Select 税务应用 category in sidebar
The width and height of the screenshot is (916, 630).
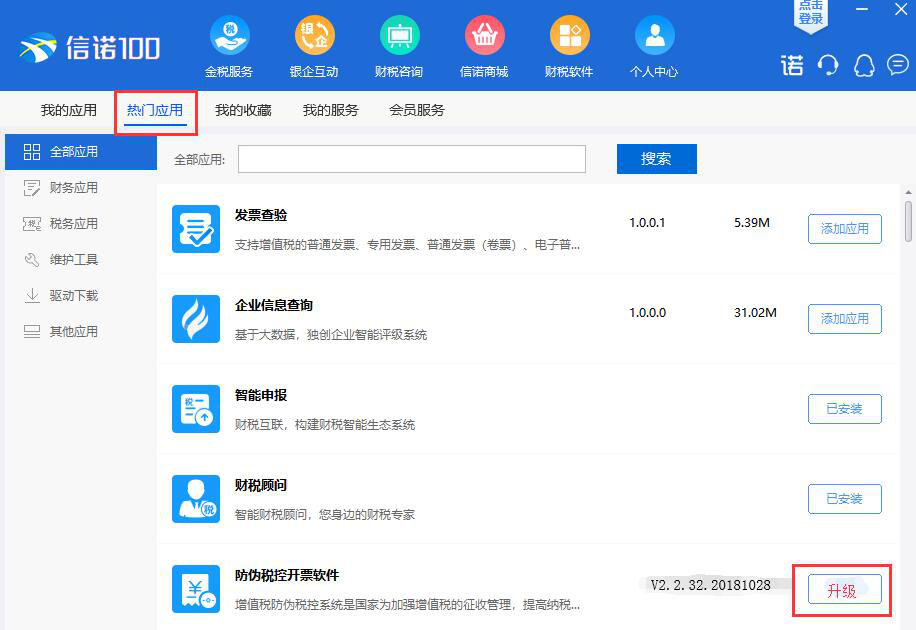point(81,224)
